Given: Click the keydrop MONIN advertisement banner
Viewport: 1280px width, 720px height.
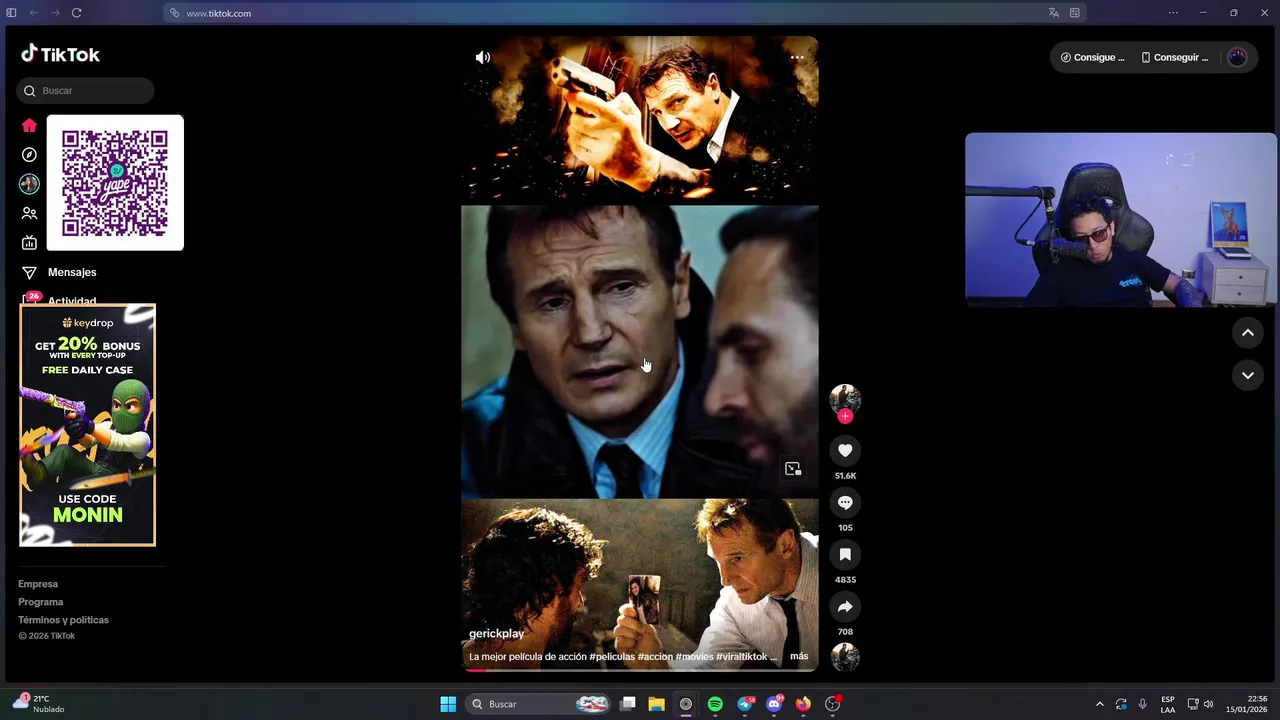Looking at the screenshot, I should [87, 425].
